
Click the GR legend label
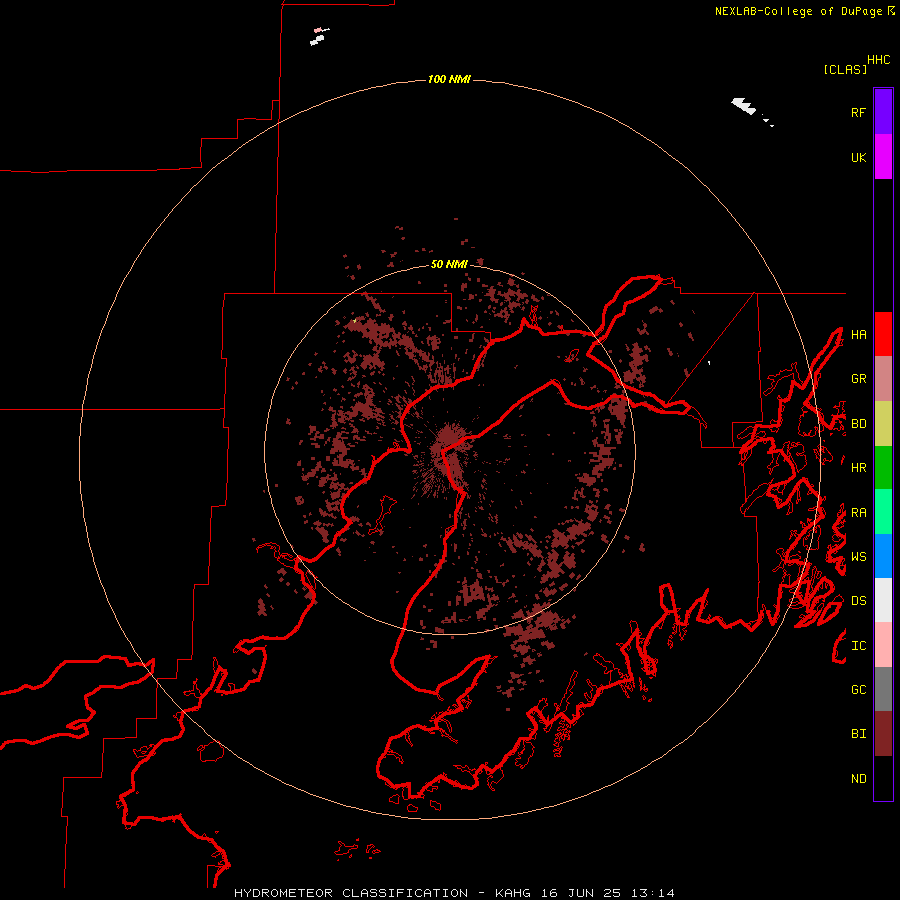click(858, 379)
